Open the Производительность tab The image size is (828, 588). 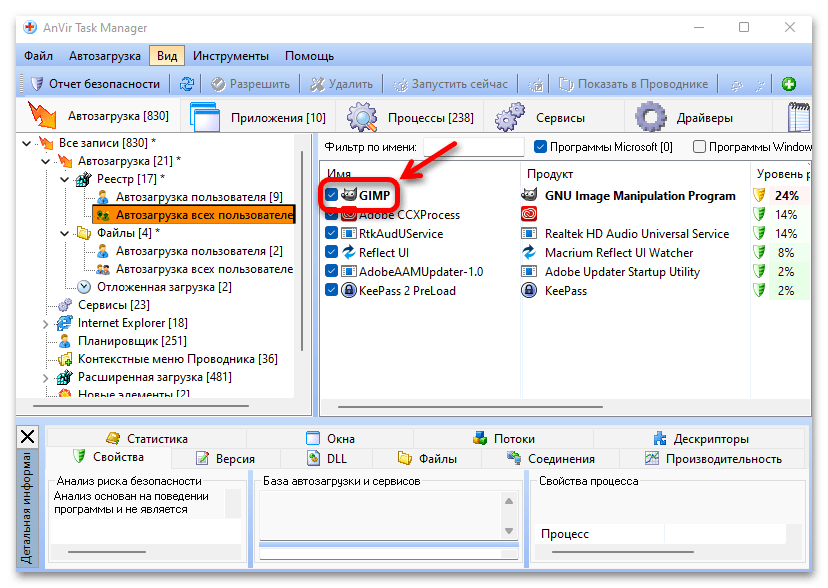click(713, 459)
